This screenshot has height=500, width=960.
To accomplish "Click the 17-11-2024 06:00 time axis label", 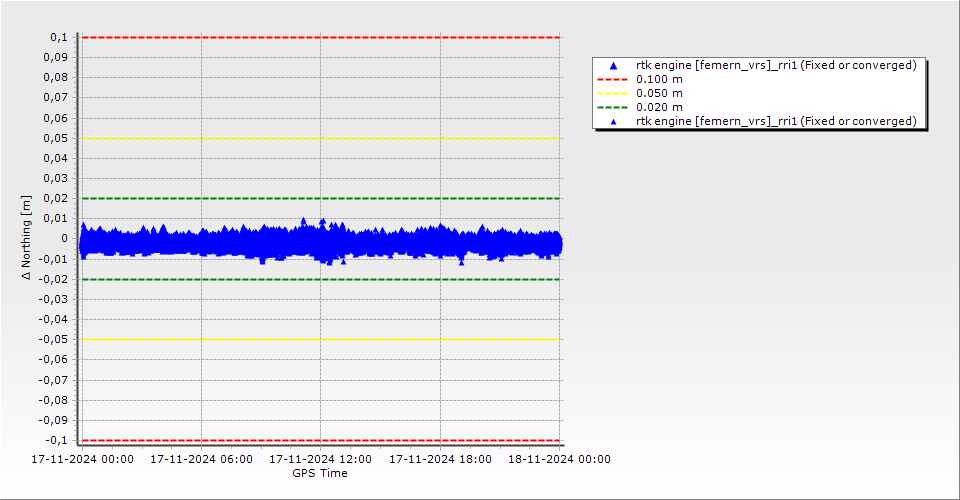I will coord(201,460).
